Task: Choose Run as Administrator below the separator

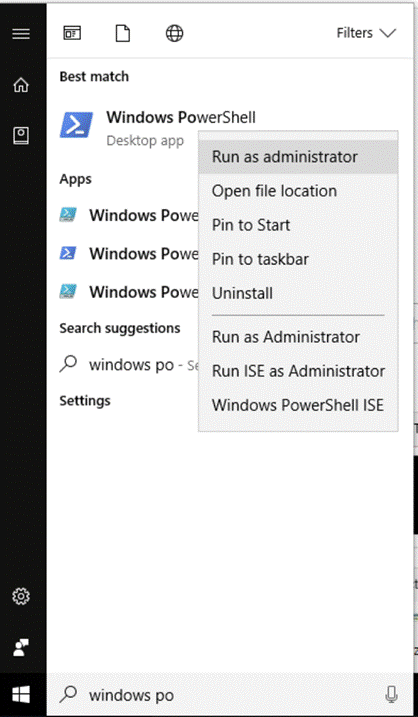Action: (298, 337)
